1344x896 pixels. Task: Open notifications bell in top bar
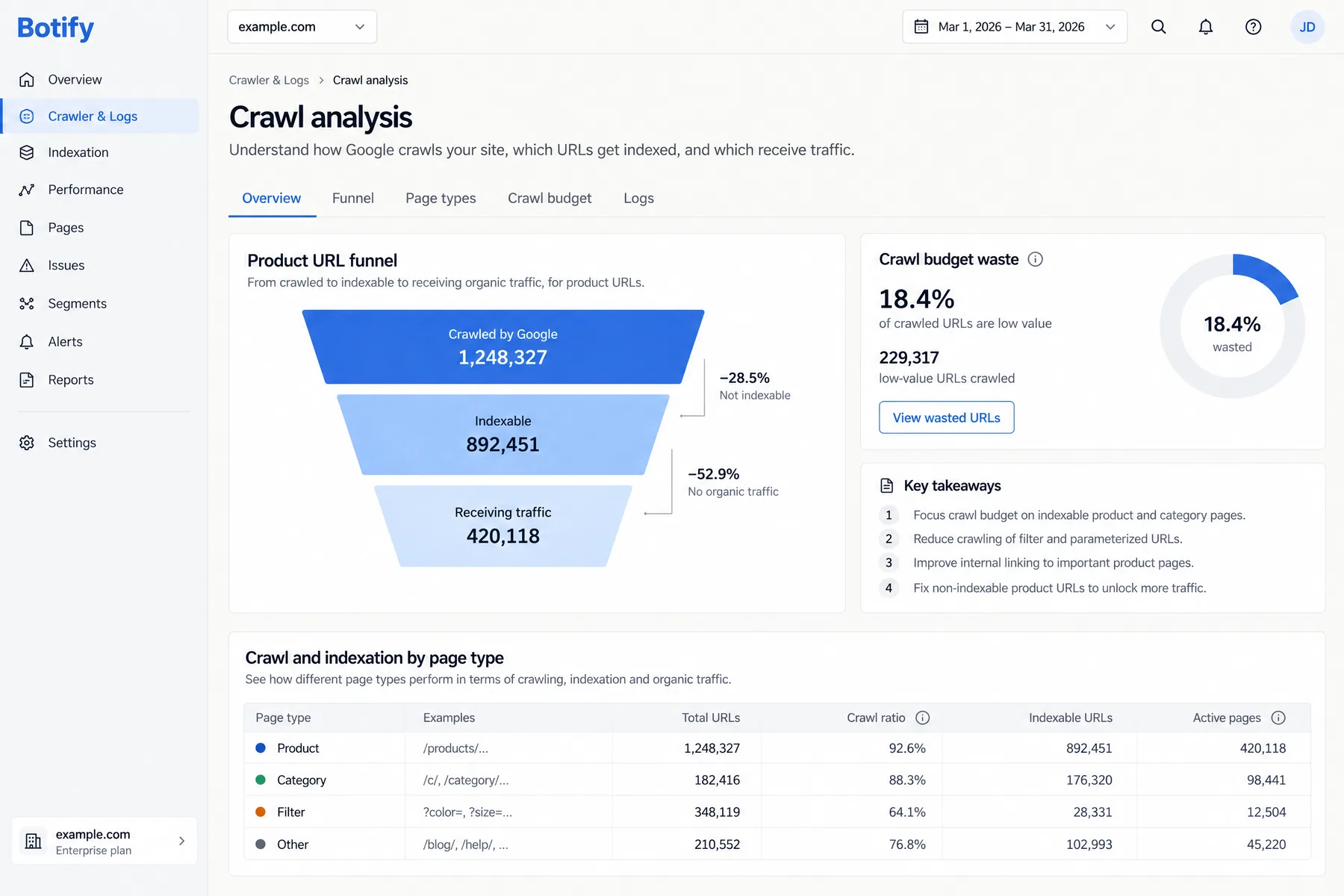1206,27
